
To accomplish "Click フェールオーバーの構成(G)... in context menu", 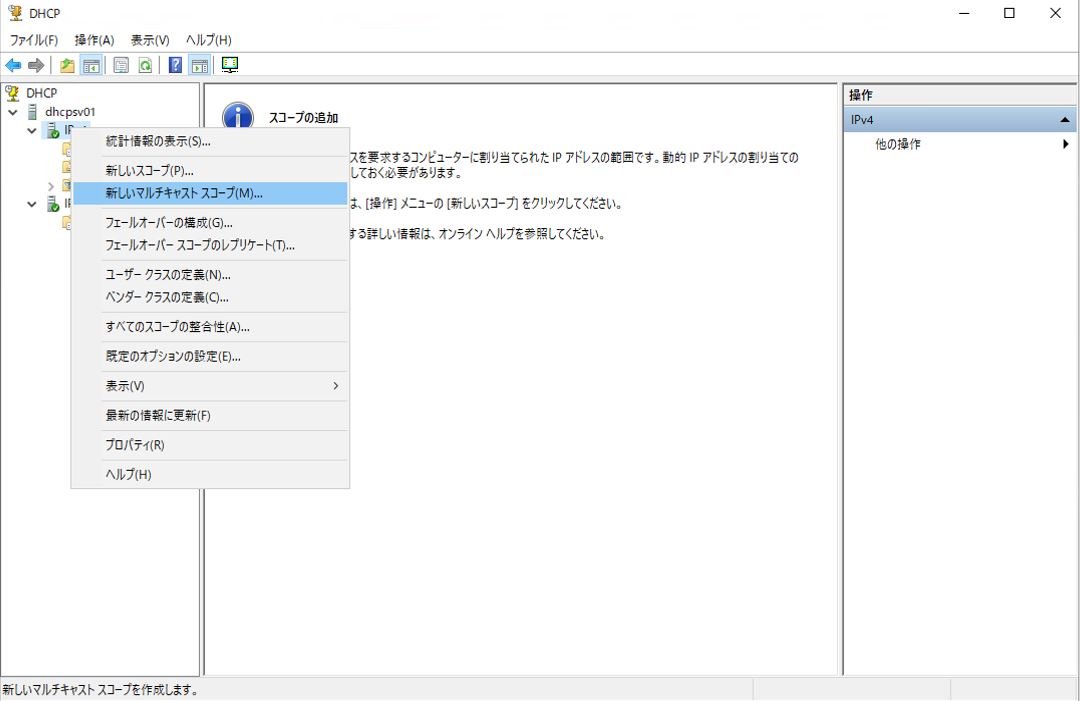I will pos(168,223).
